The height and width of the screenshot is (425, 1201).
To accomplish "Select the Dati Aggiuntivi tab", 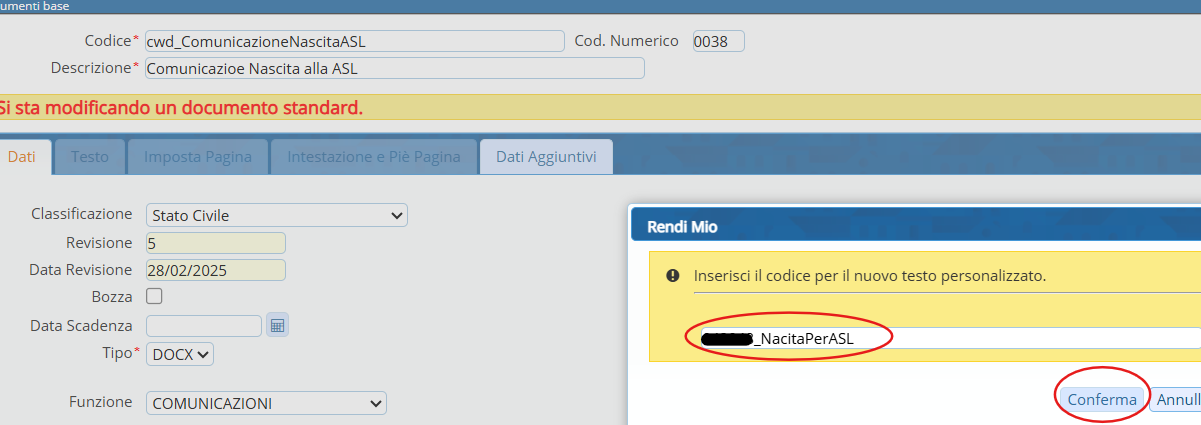I will point(546,157).
